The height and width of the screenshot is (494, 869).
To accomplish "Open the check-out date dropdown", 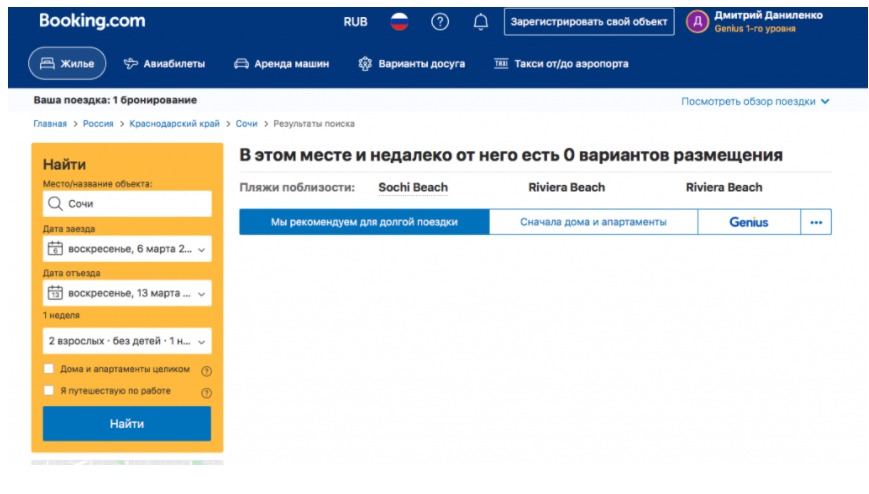I will click(127, 293).
